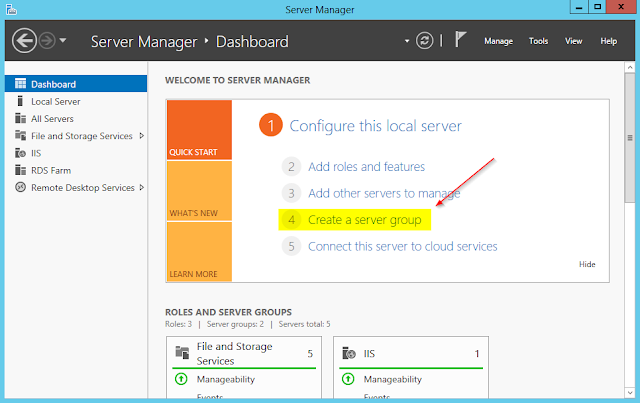Select the Dashboard icon in sidebar

(x=21, y=85)
